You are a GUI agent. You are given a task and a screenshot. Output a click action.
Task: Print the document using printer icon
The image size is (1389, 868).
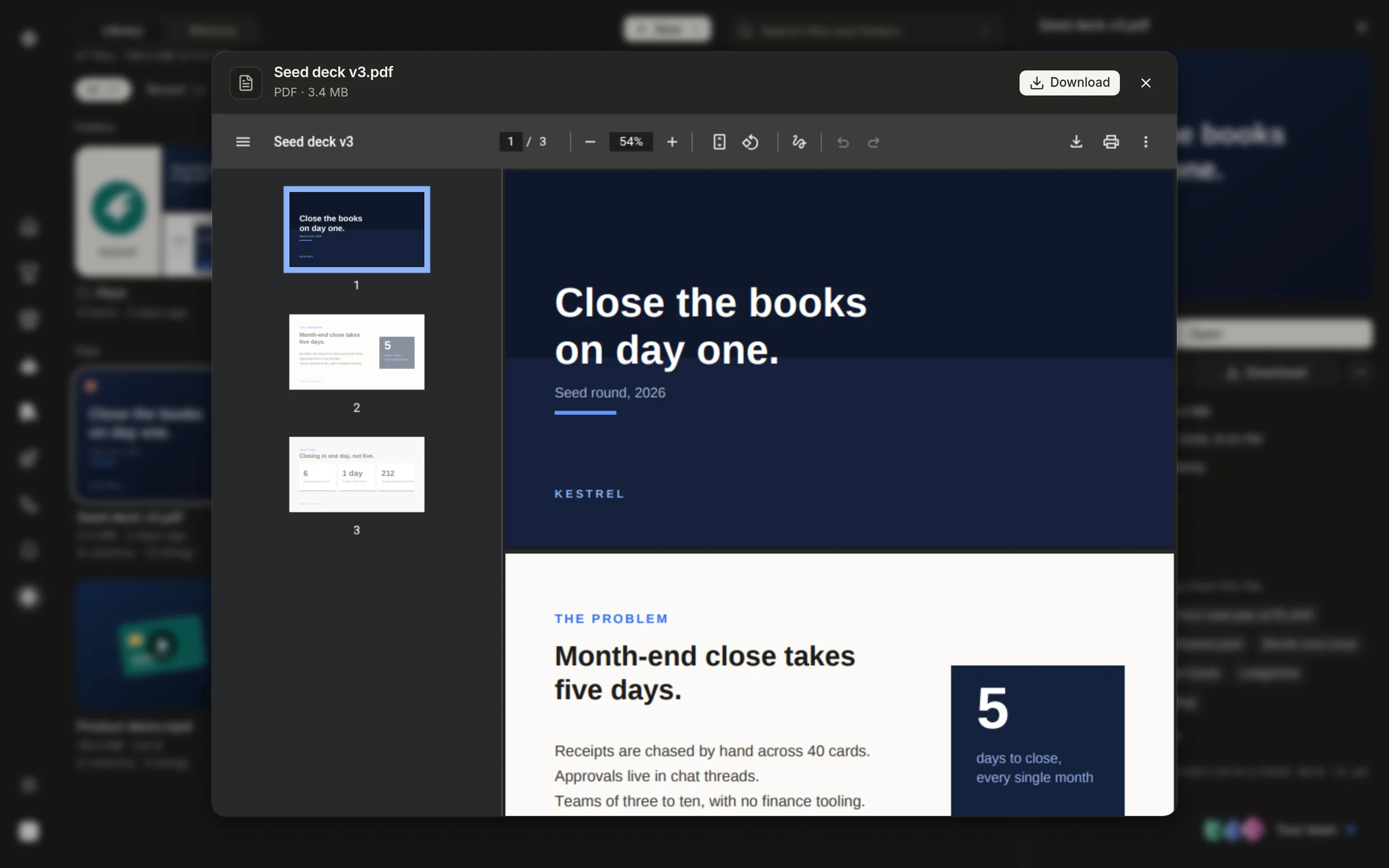pos(1111,142)
